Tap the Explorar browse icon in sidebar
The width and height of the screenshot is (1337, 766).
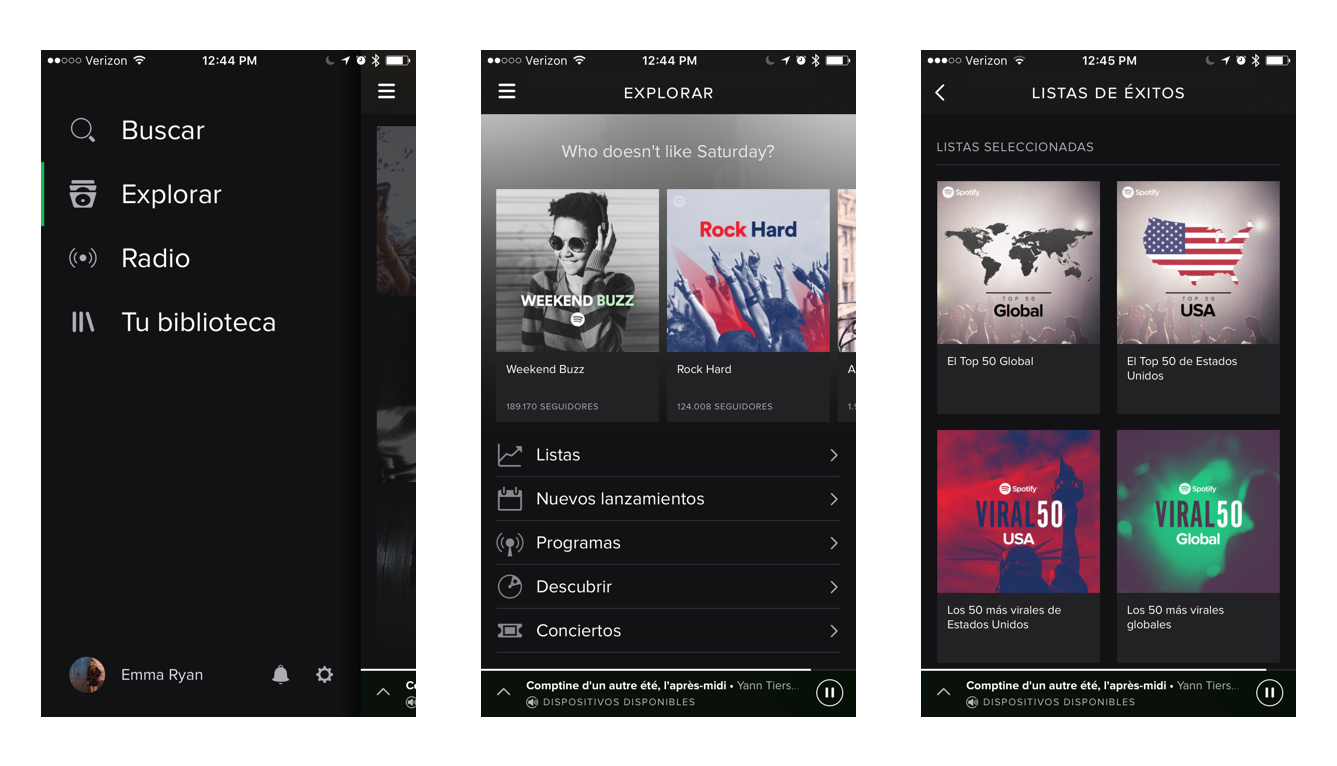(x=83, y=194)
